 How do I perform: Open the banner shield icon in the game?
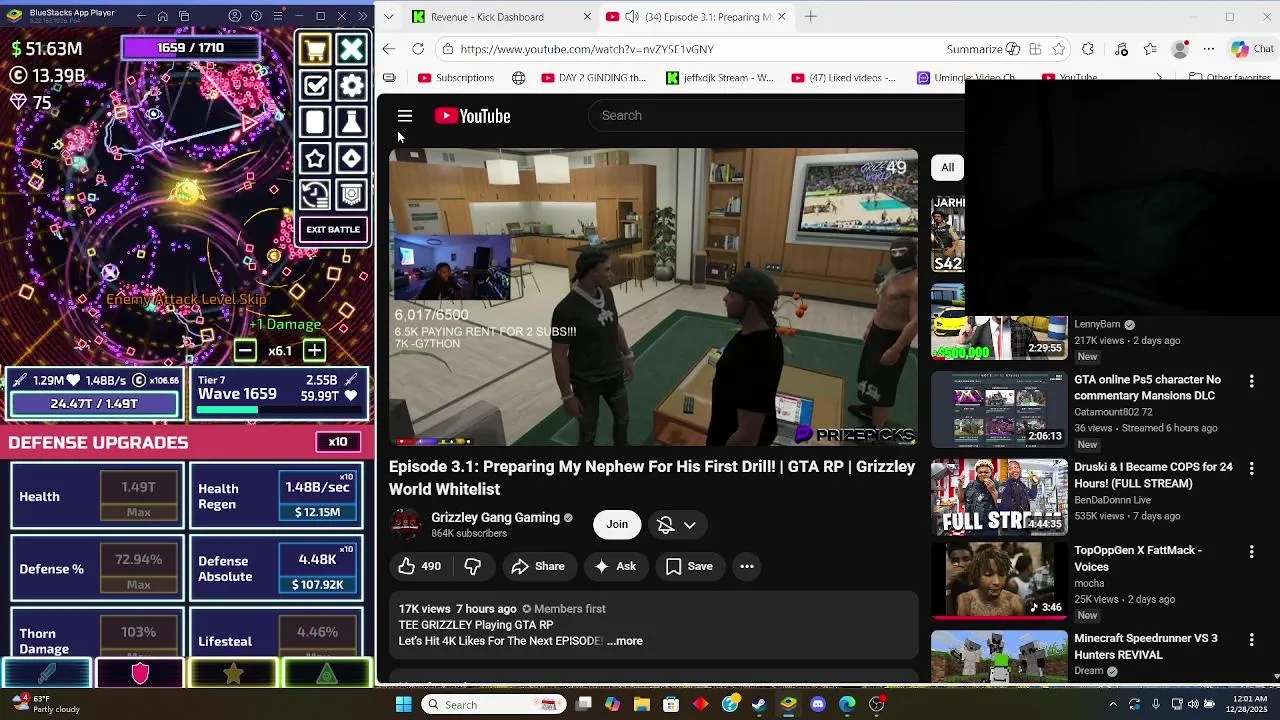(x=351, y=194)
